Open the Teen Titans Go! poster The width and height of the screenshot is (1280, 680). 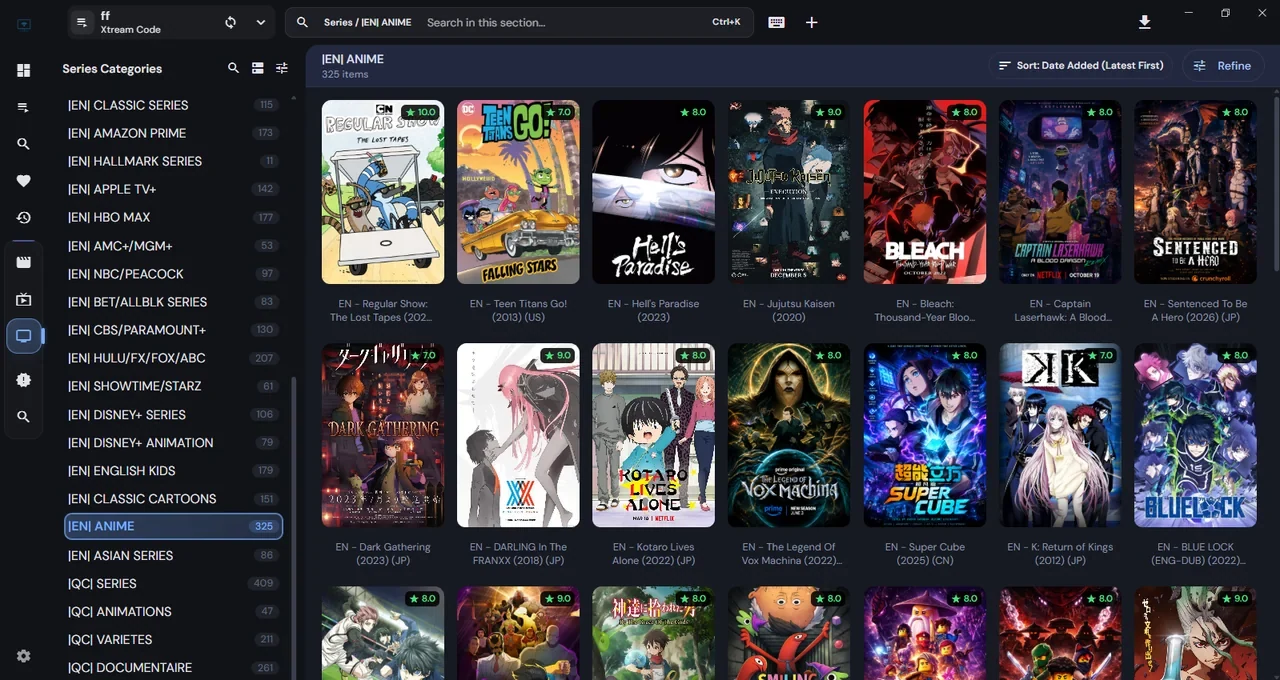518,192
